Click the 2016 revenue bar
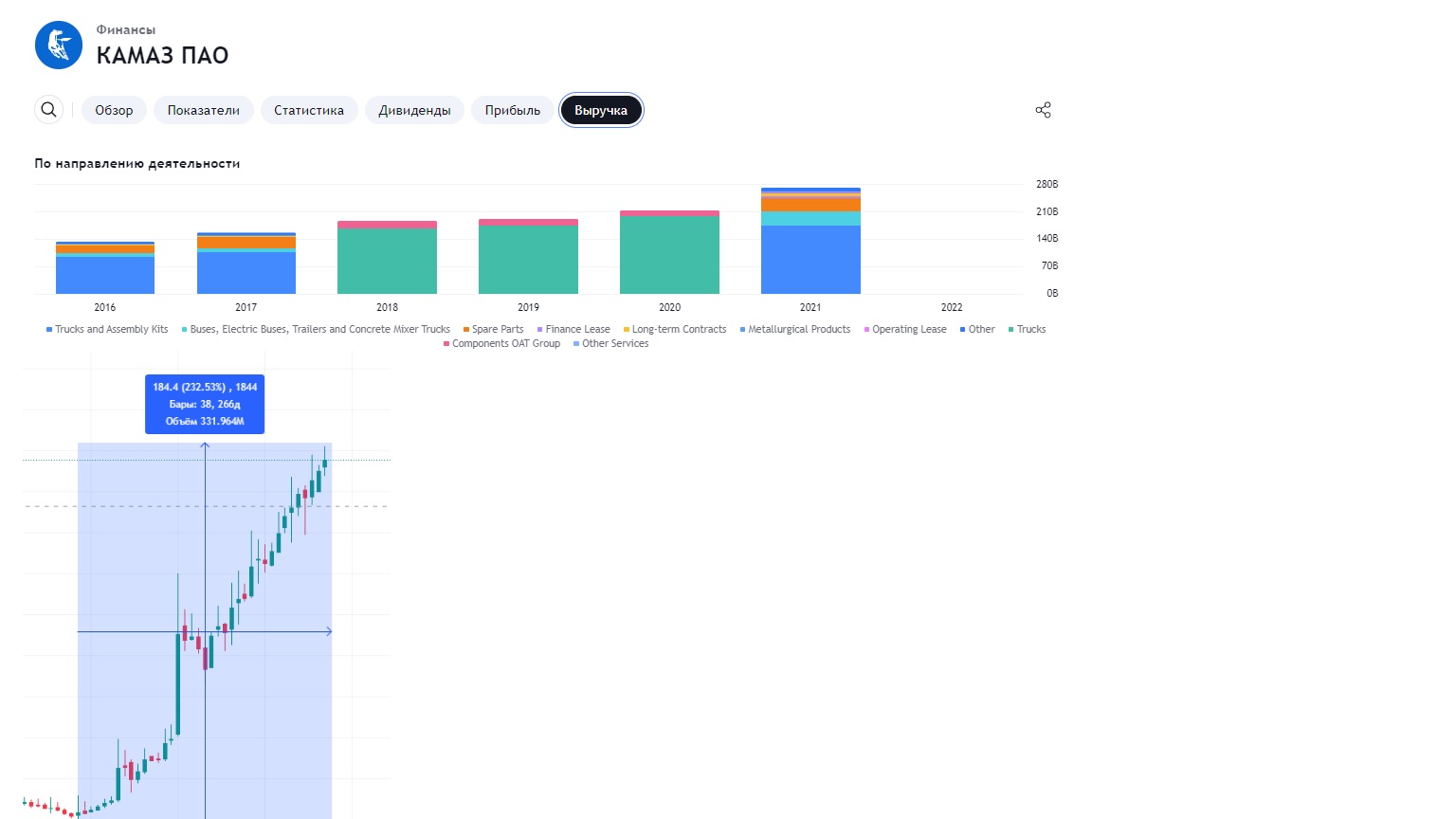This screenshot has width=1456, height=819. (x=105, y=268)
